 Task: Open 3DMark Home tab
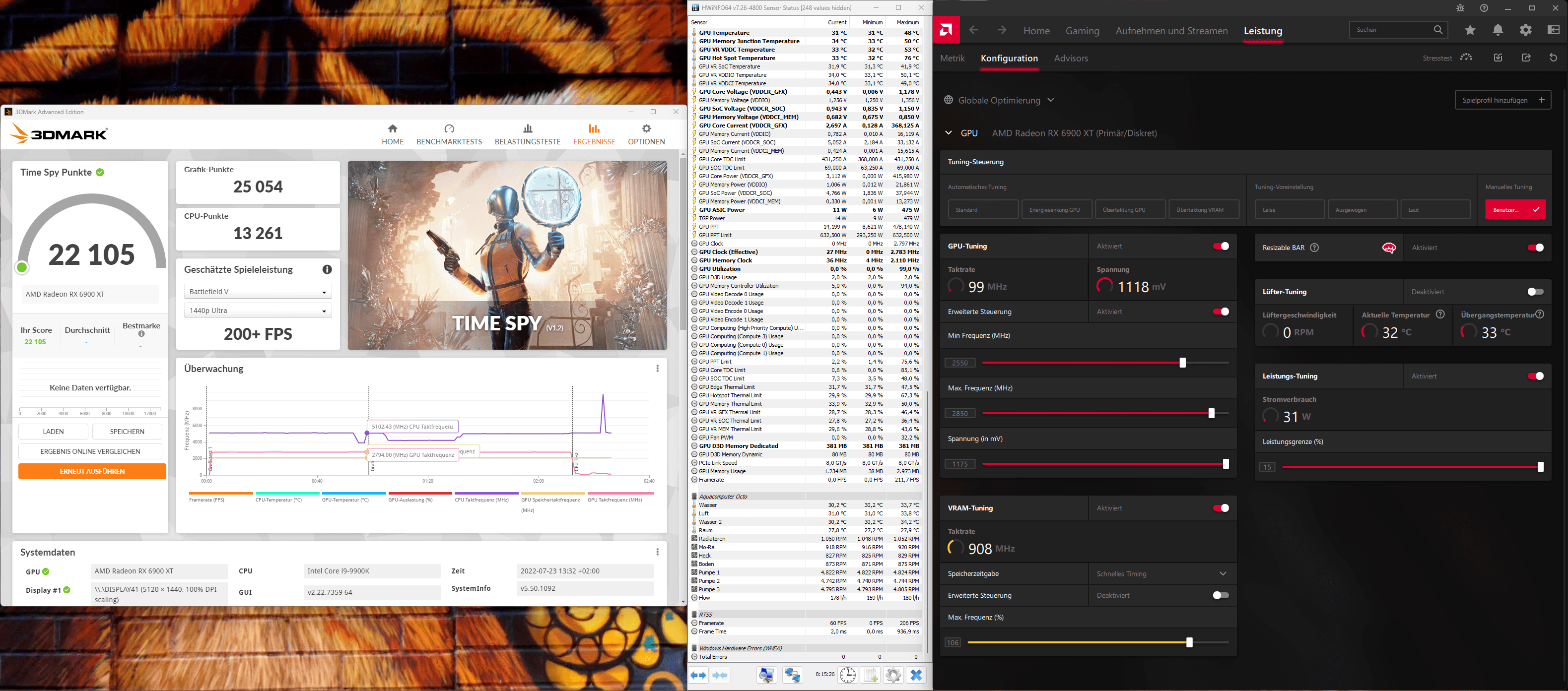click(393, 134)
